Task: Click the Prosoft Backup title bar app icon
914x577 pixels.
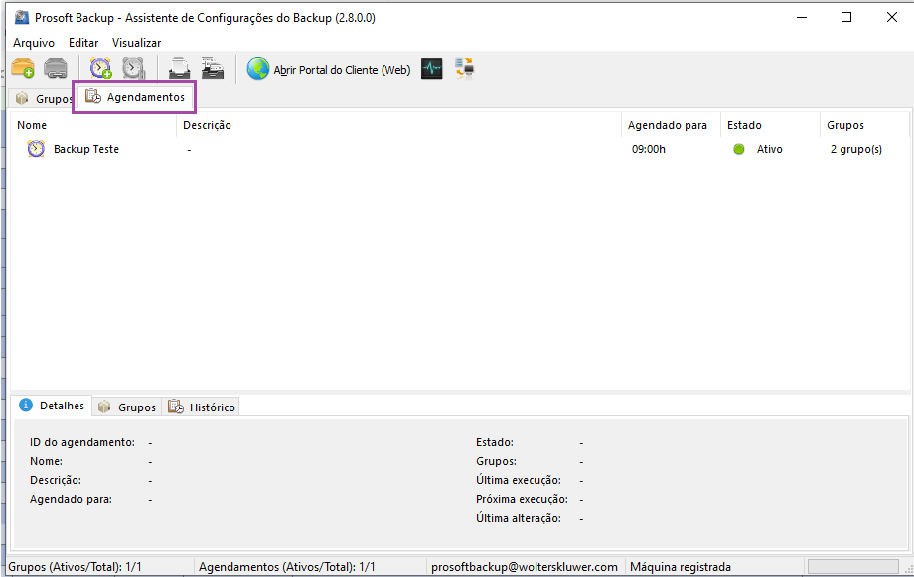Action: (x=22, y=17)
